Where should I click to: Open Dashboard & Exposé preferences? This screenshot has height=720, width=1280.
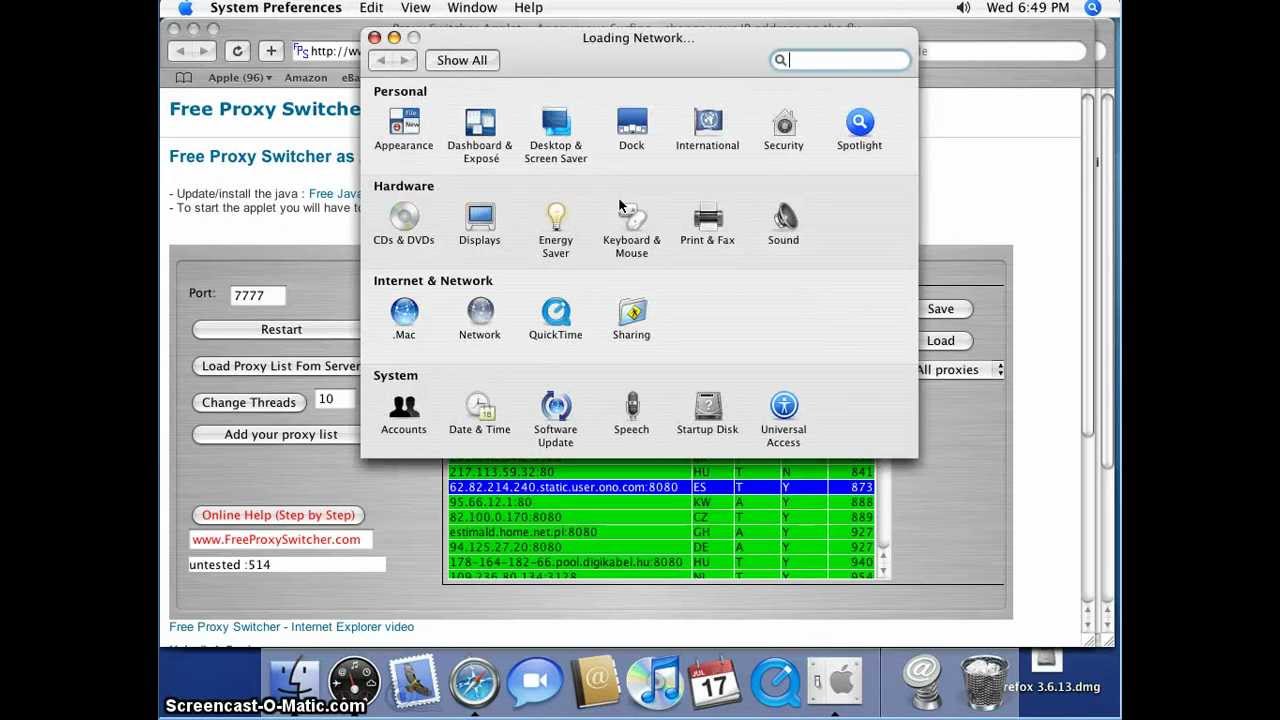(x=480, y=136)
